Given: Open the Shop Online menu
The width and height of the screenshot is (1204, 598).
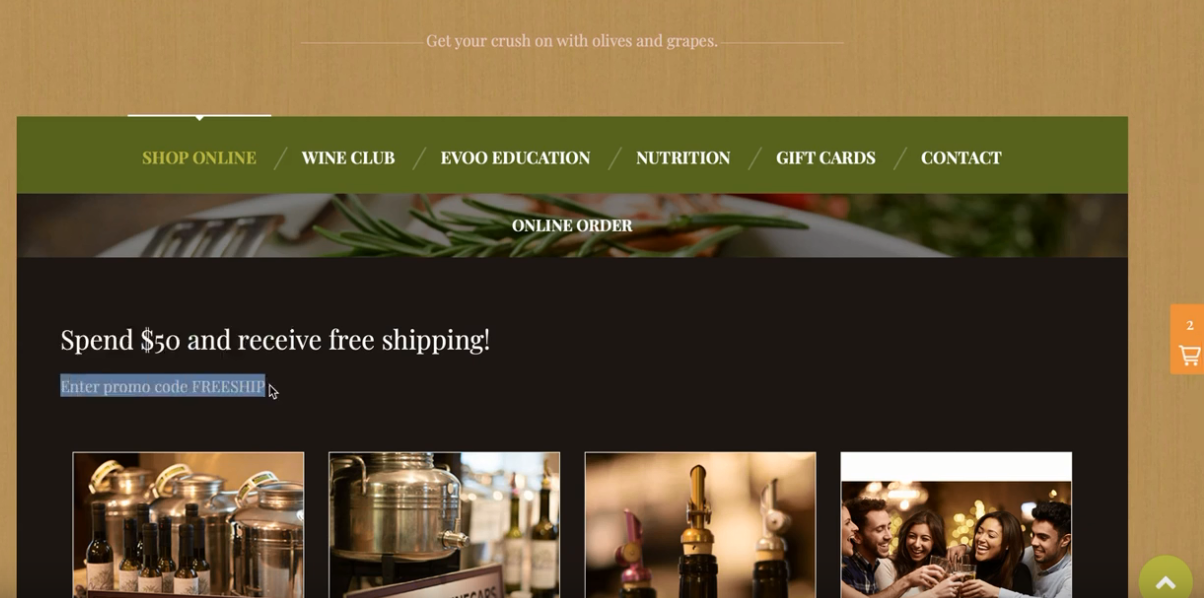Looking at the screenshot, I should point(199,158).
